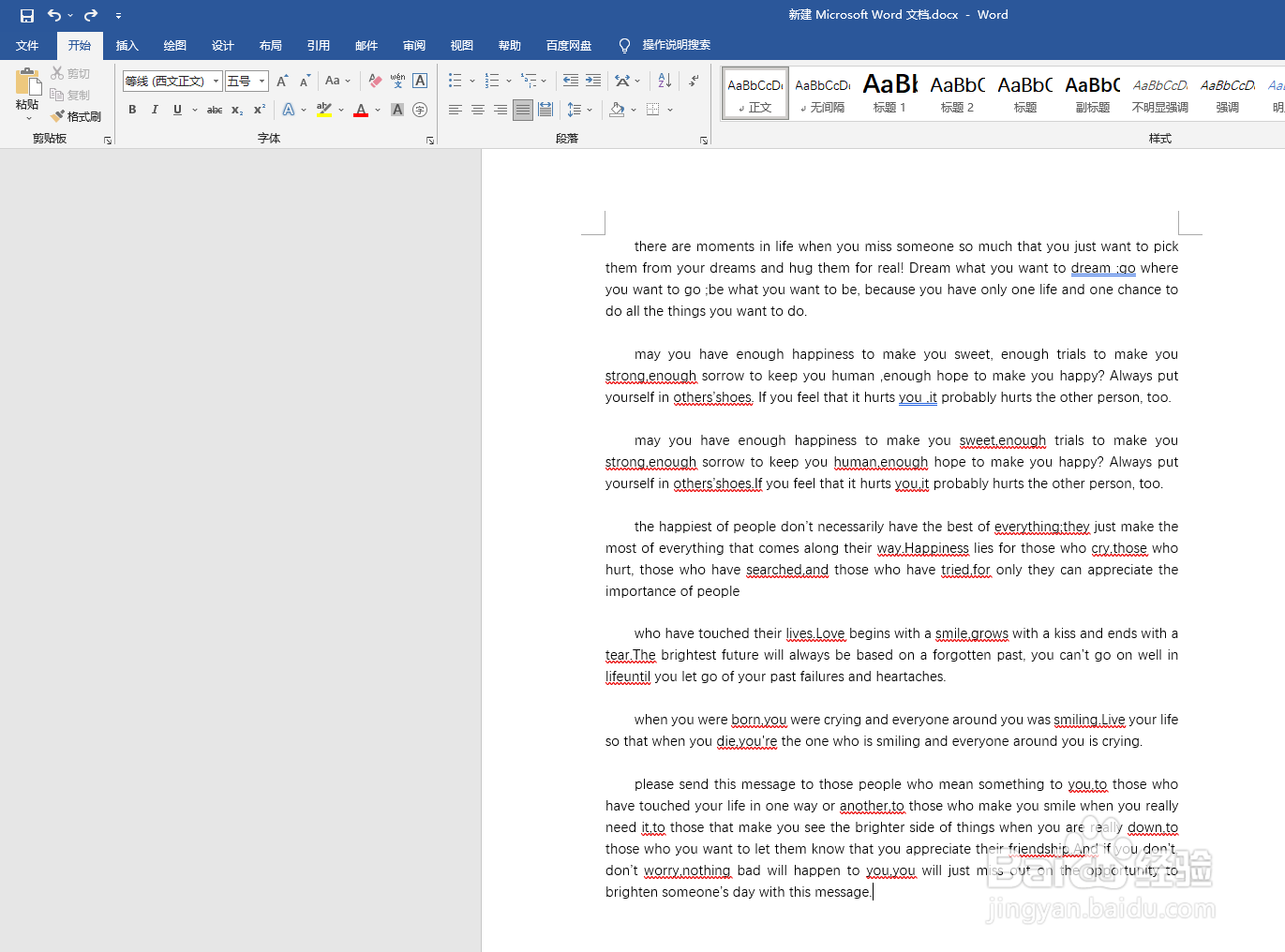The height and width of the screenshot is (952, 1285).
Task: Click the Redo arrow icon
Action: (x=91, y=15)
